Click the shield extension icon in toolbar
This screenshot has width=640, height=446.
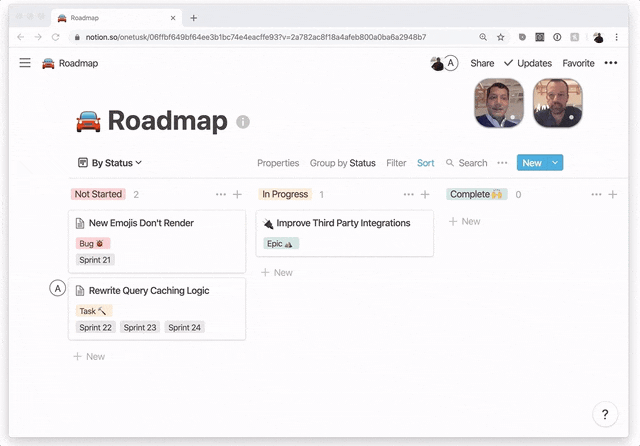[x=522, y=37]
